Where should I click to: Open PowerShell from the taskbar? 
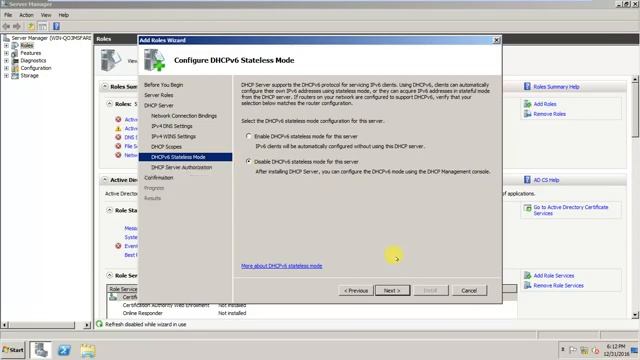click(x=64, y=350)
